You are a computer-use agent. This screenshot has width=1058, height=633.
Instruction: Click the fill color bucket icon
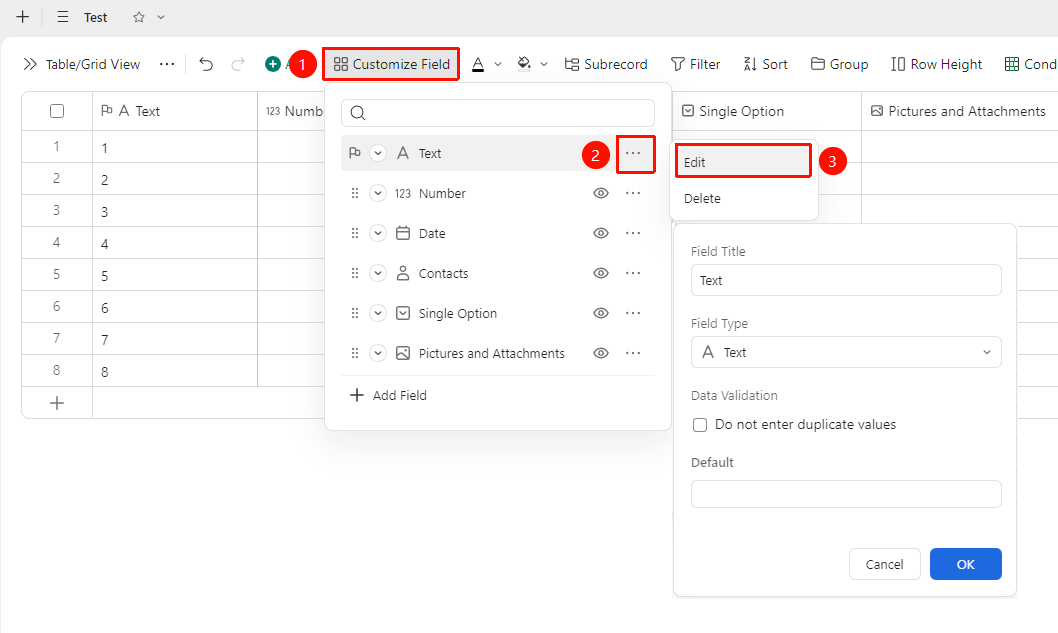coord(524,64)
